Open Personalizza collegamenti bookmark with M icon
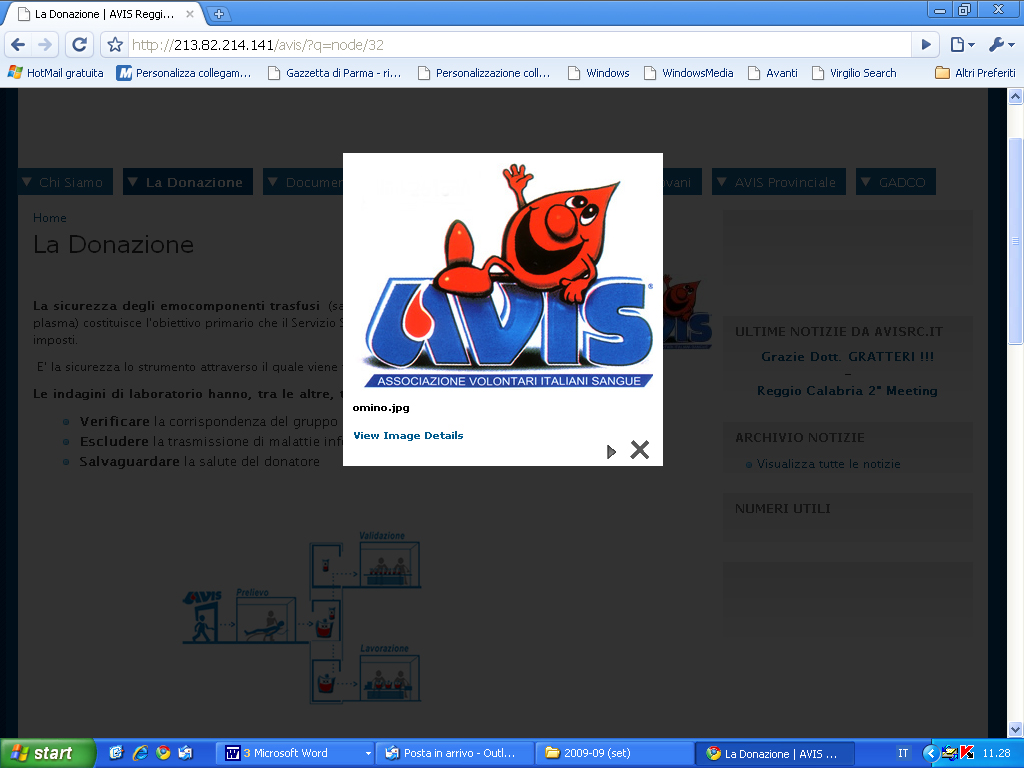The image size is (1024, 768). (184, 73)
